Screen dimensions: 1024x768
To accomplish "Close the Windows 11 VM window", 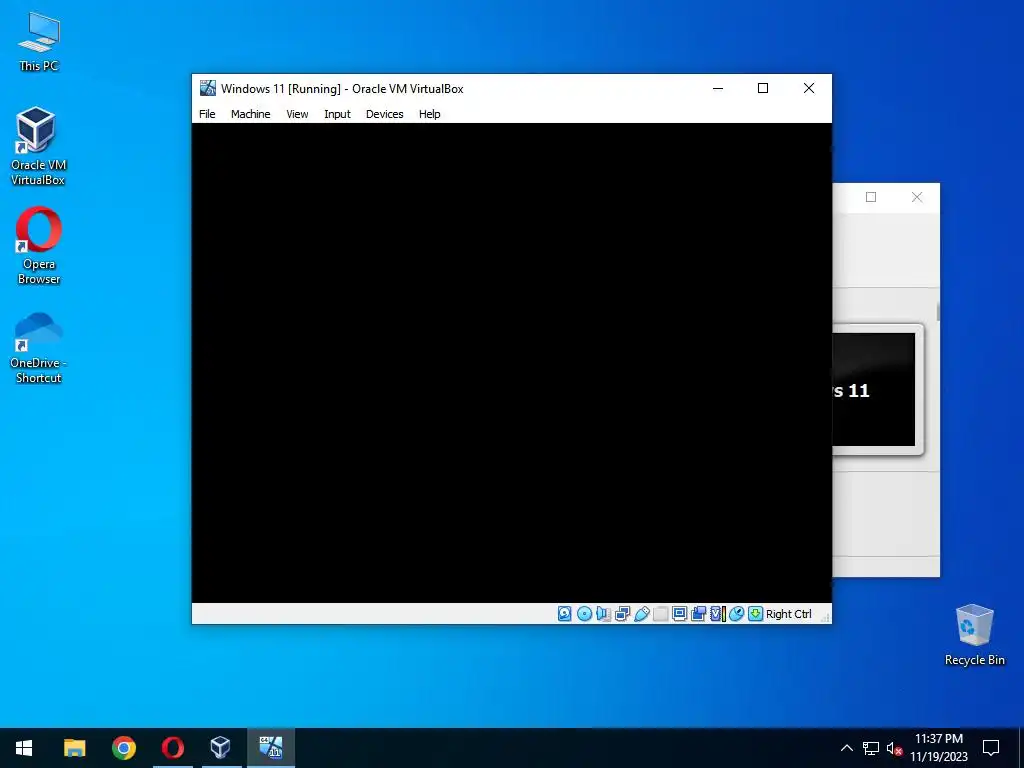I will point(808,88).
